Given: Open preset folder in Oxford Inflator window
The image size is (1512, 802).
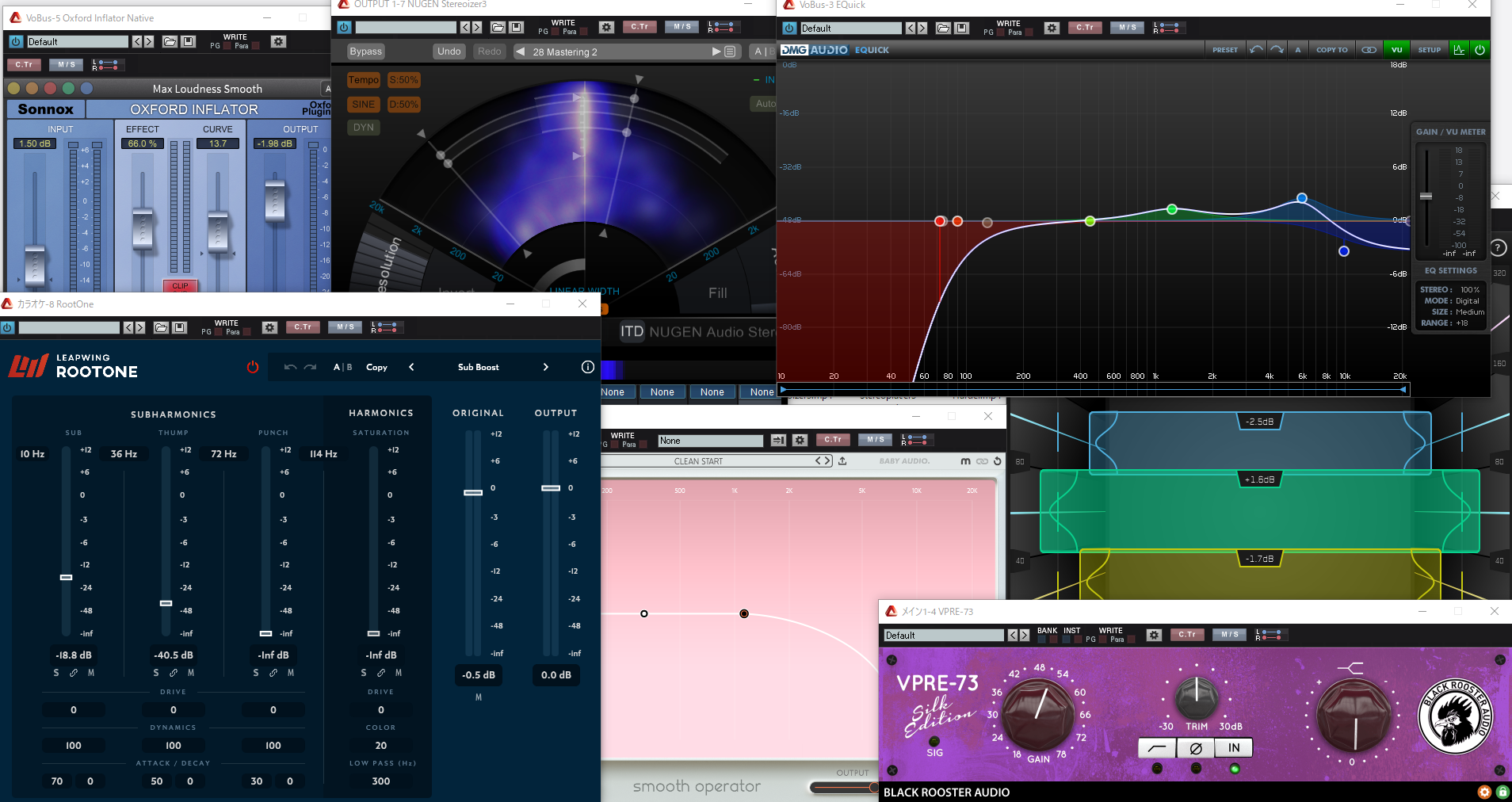Looking at the screenshot, I should (170, 42).
